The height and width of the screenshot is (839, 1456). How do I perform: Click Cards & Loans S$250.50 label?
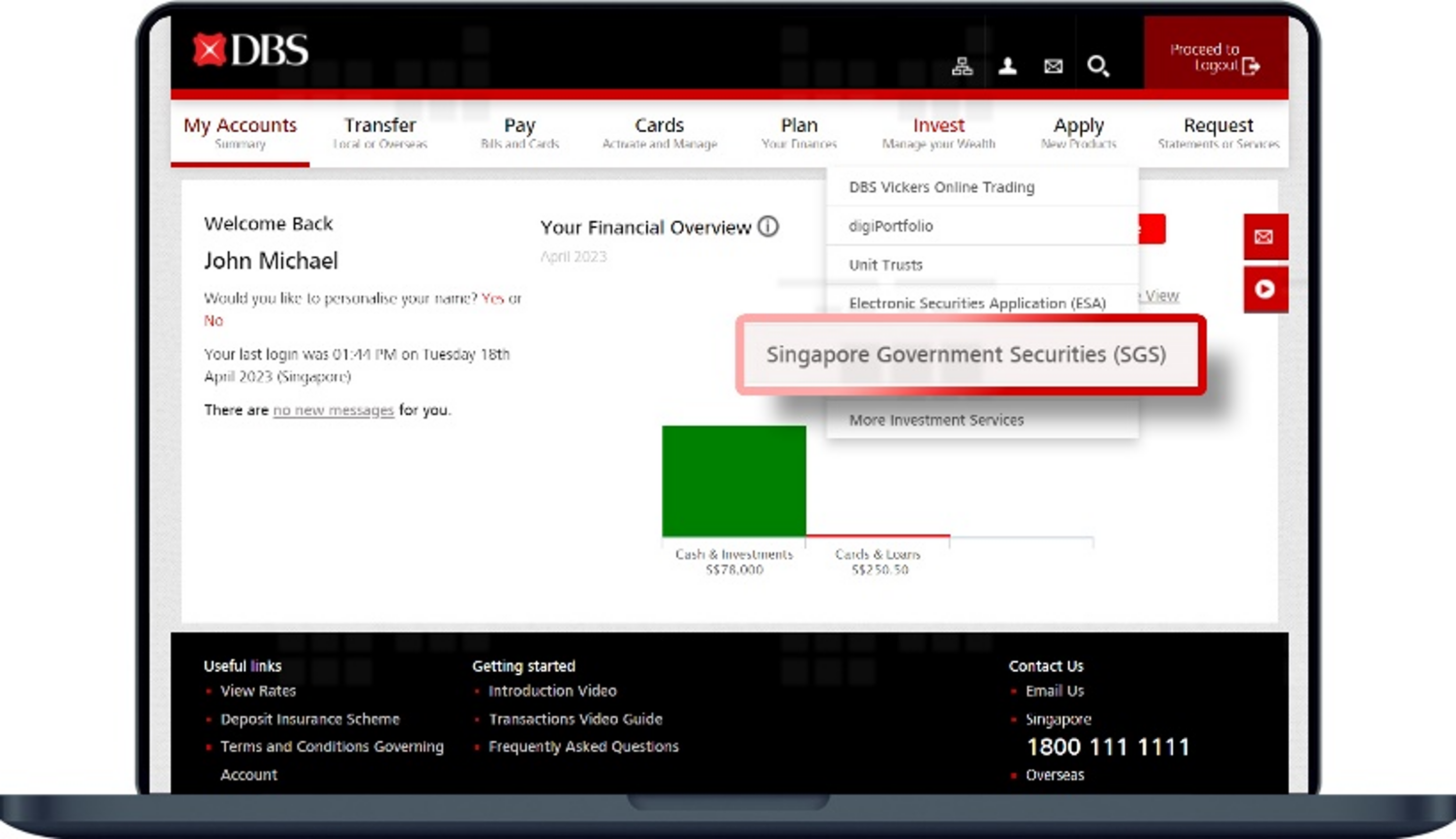[878, 562]
